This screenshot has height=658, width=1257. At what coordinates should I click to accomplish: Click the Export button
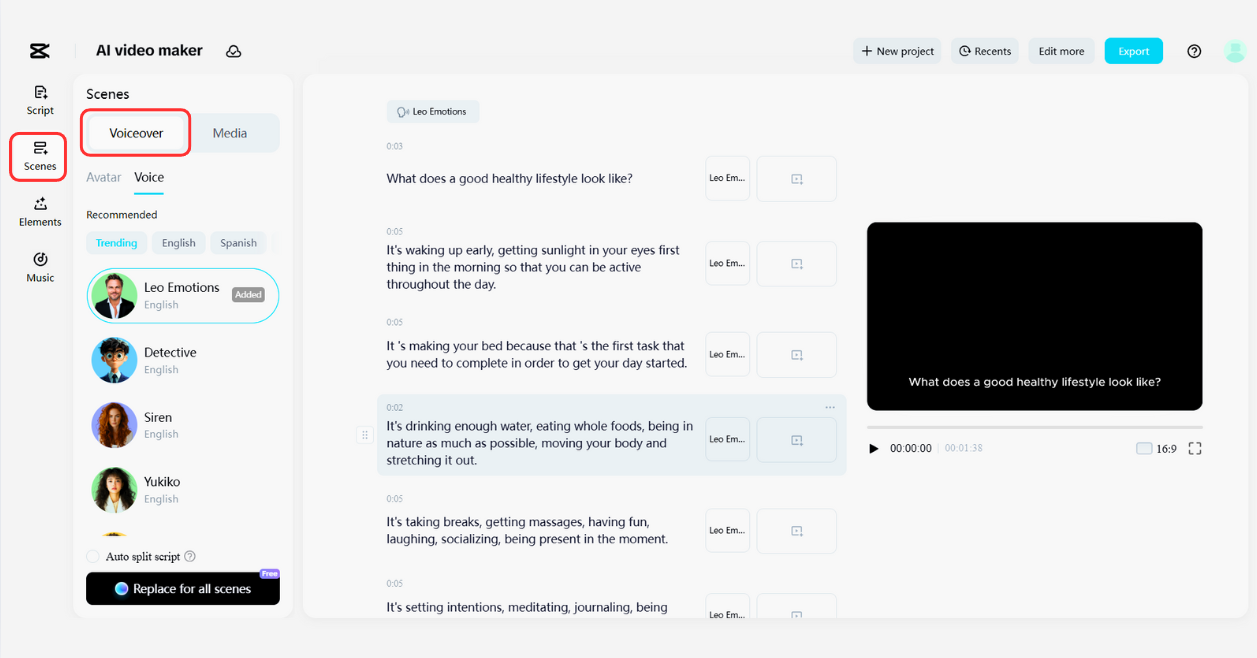pos(1133,51)
